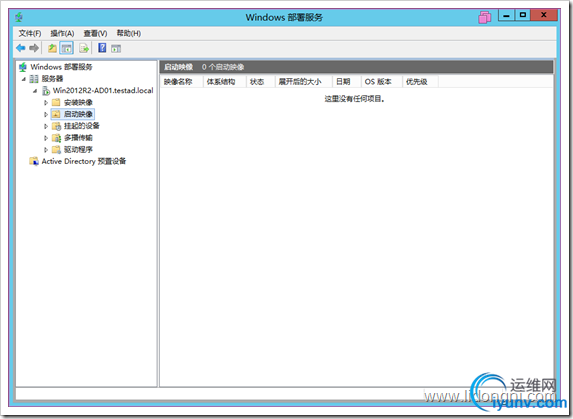The height and width of the screenshot is (419, 573).
Task: Sort by 日期 column header
Action: (x=346, y=81)
